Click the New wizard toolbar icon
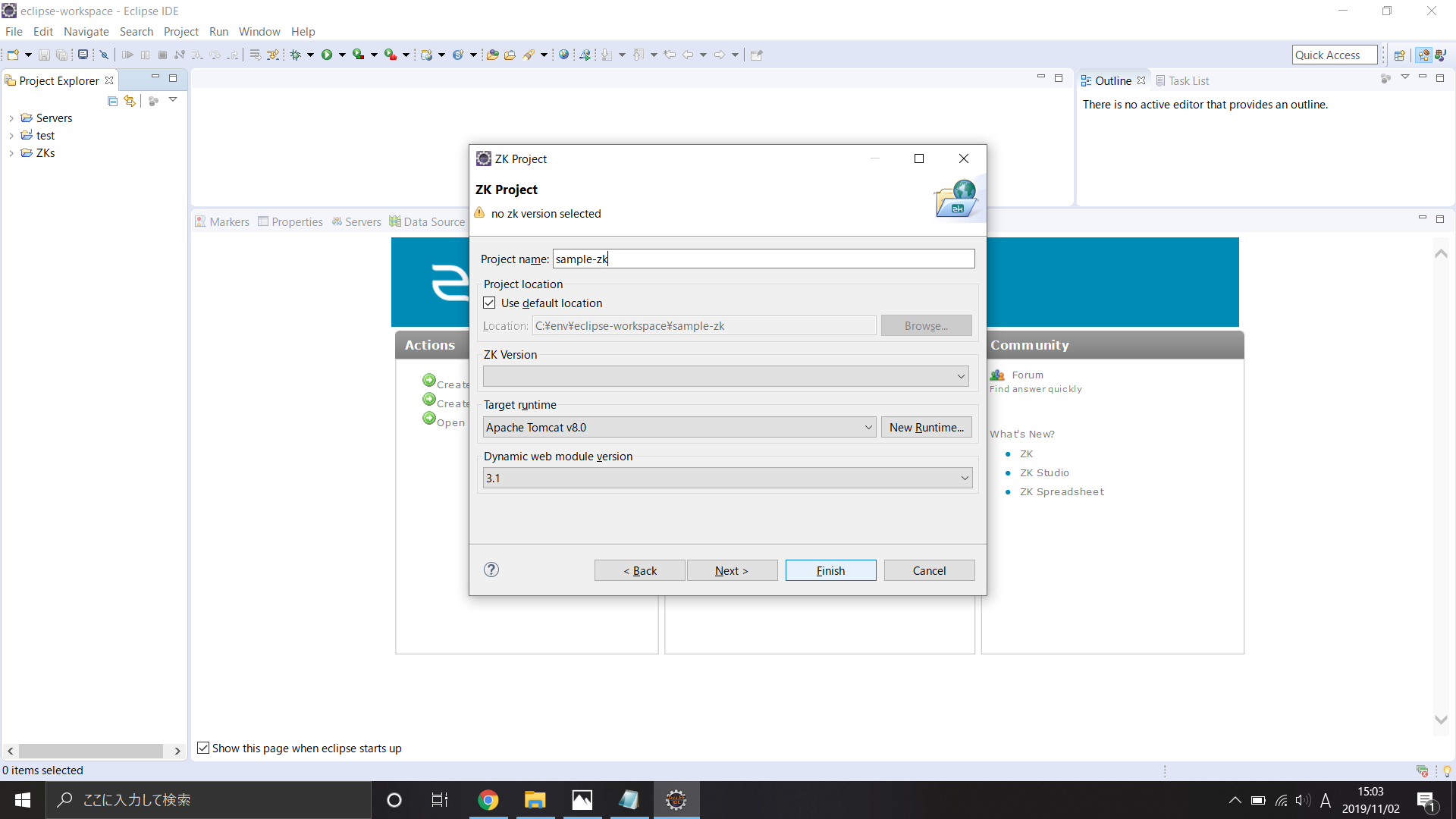Viewport: 1456px width, 819px height. click(x=13, y=55)
